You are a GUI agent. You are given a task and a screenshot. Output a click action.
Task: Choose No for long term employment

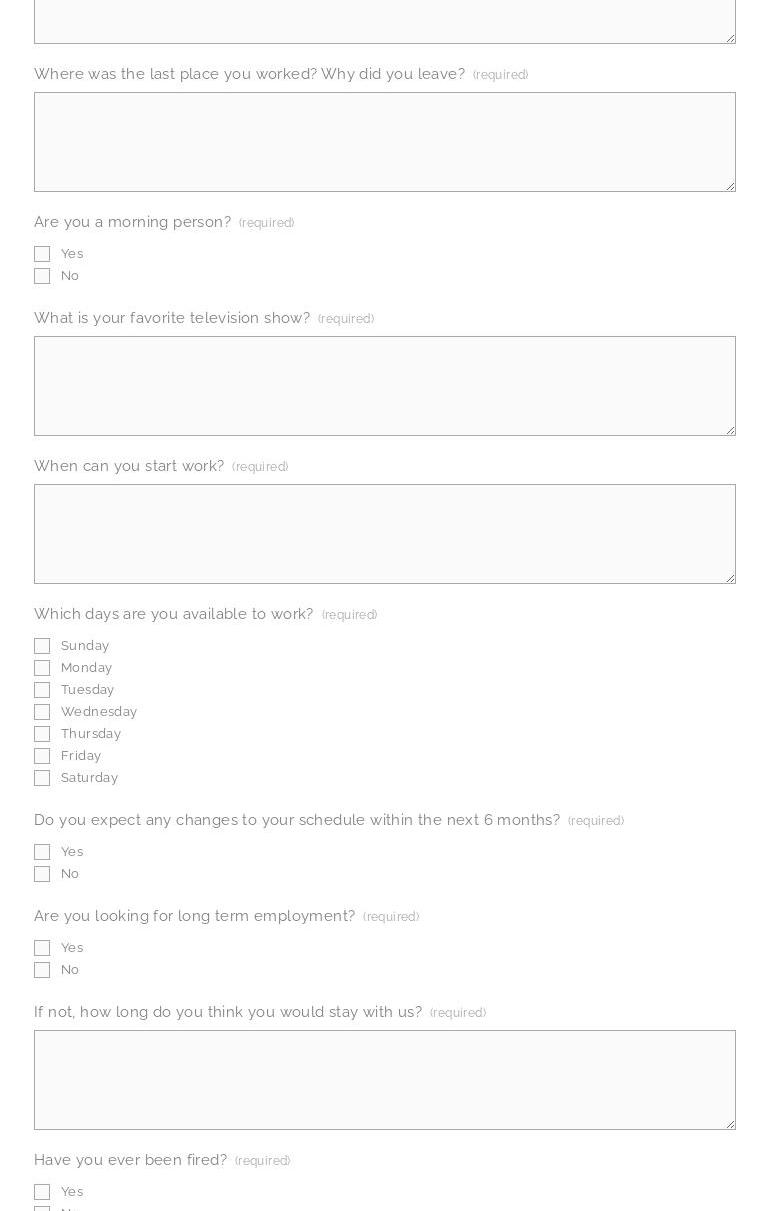42,970
